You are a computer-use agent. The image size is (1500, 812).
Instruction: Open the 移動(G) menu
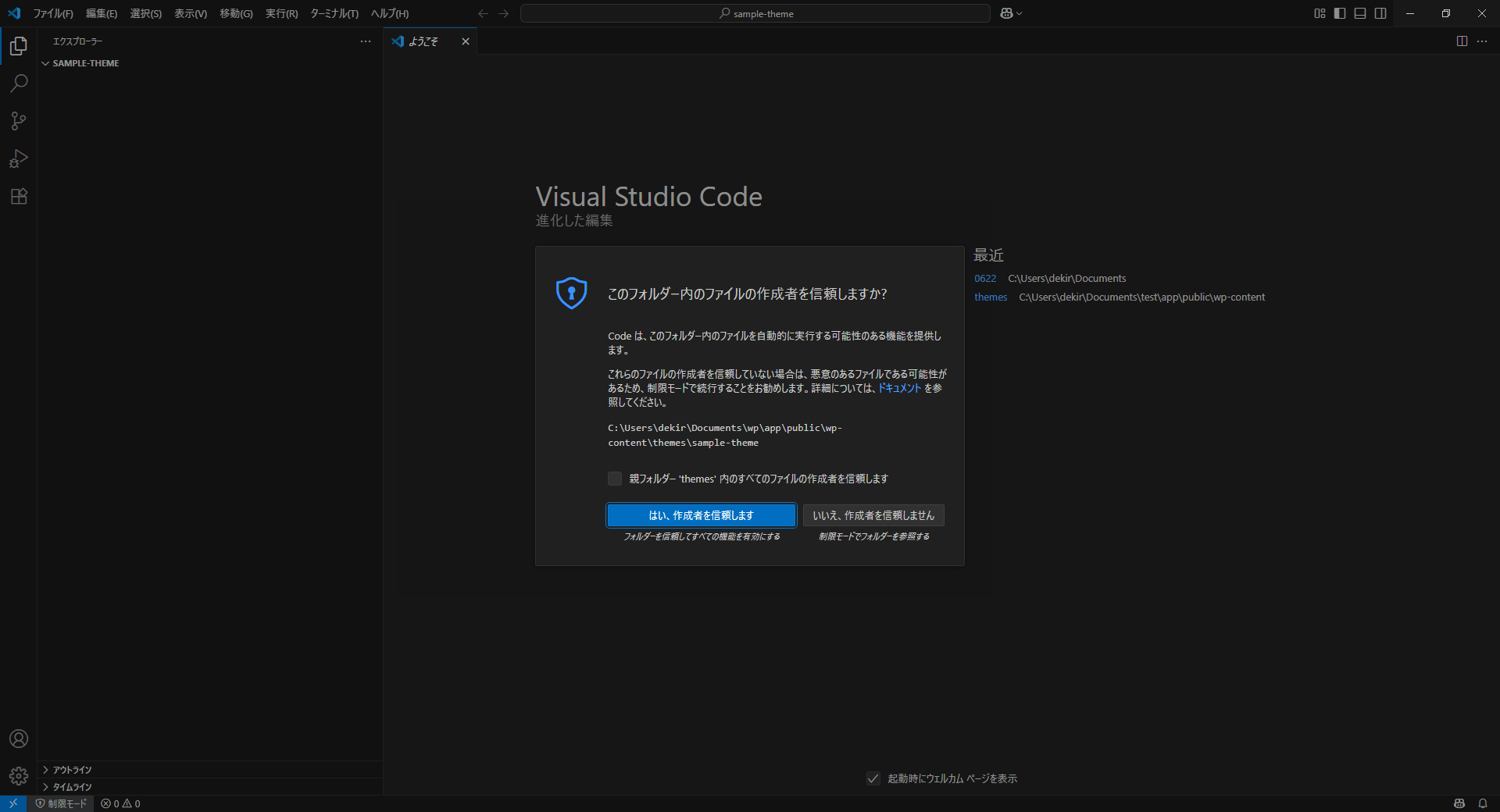pyautogui.click(x=236, y=13)
